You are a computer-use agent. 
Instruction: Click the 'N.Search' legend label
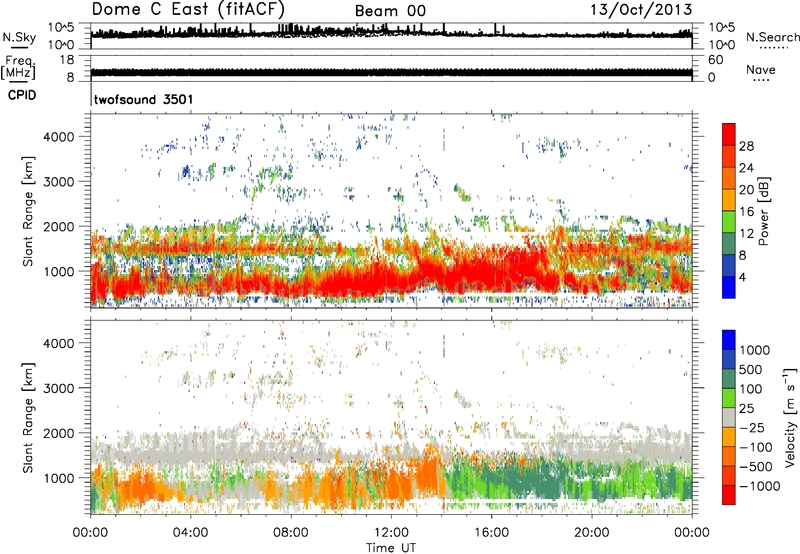click(772, 37)
